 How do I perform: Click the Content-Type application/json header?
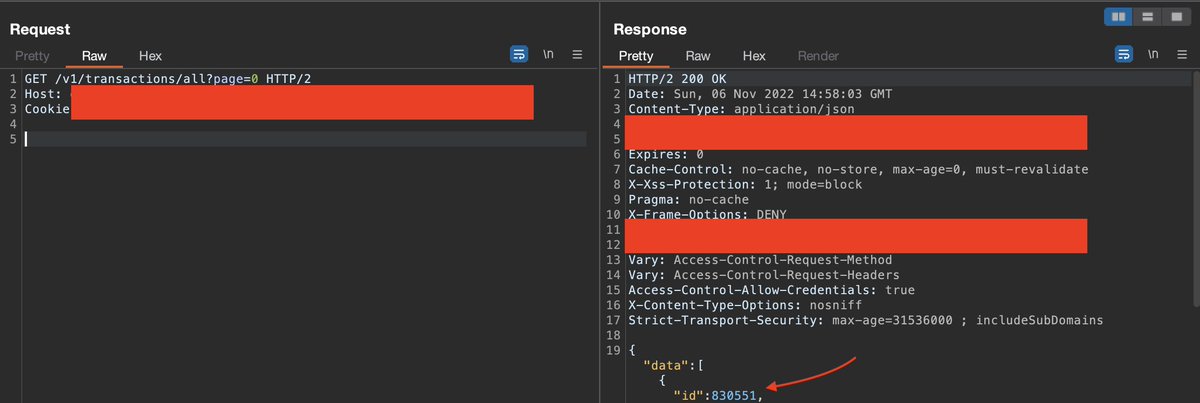[x=741, y=109]
